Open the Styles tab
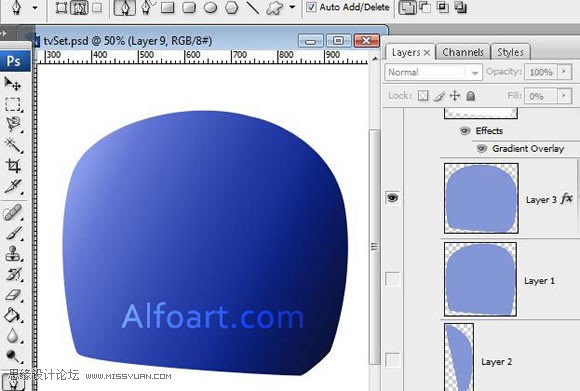This screenshot has height=391, width=580. [510, 53]
